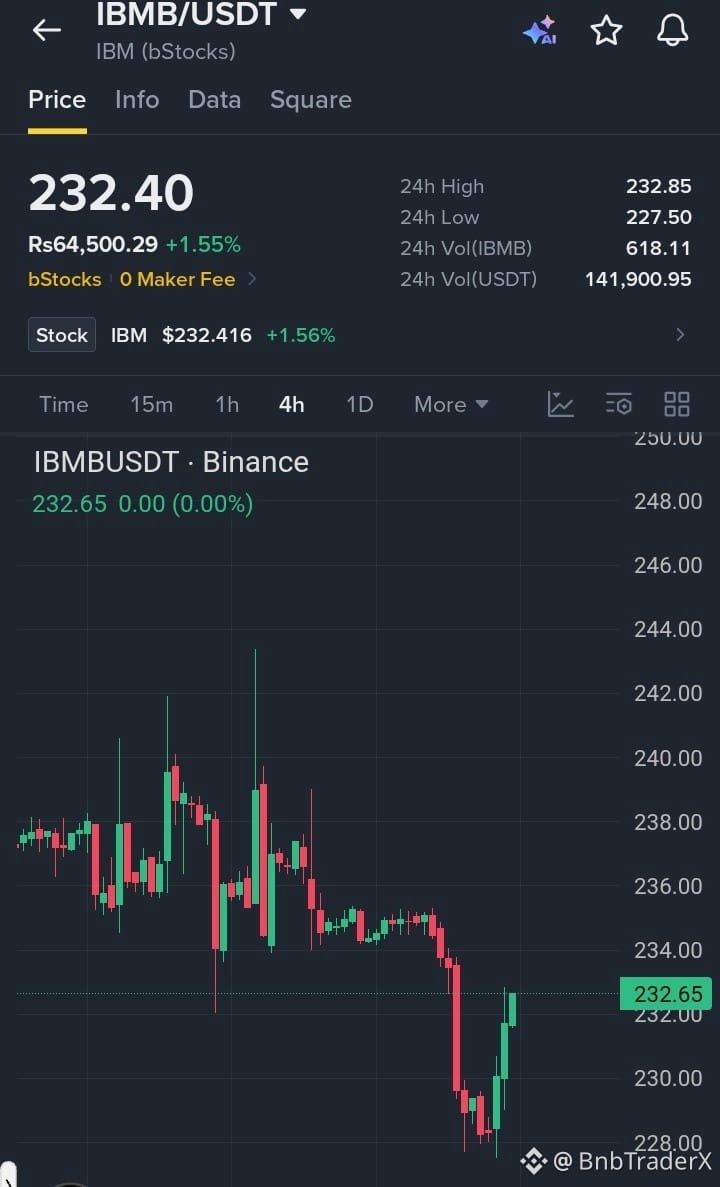Open the More timeframes dropdown
The image size is (720, 1187).
(450, 404)
